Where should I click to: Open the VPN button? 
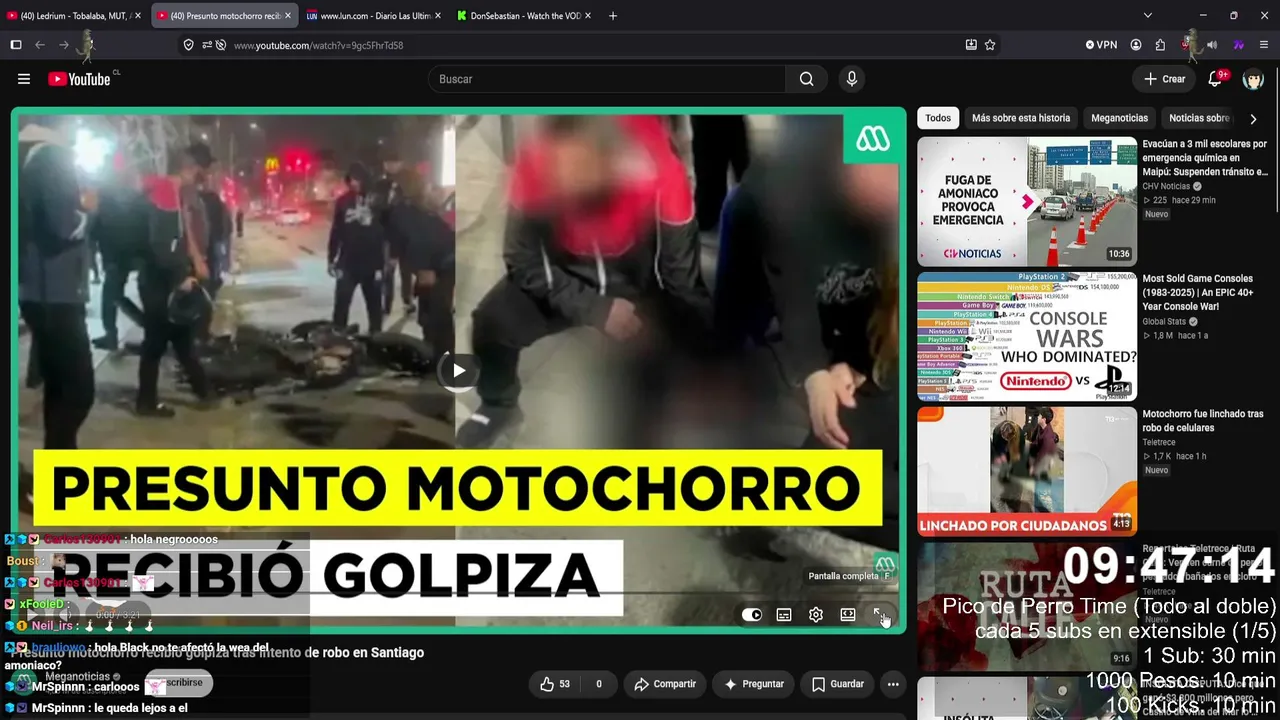[1101, 45]
